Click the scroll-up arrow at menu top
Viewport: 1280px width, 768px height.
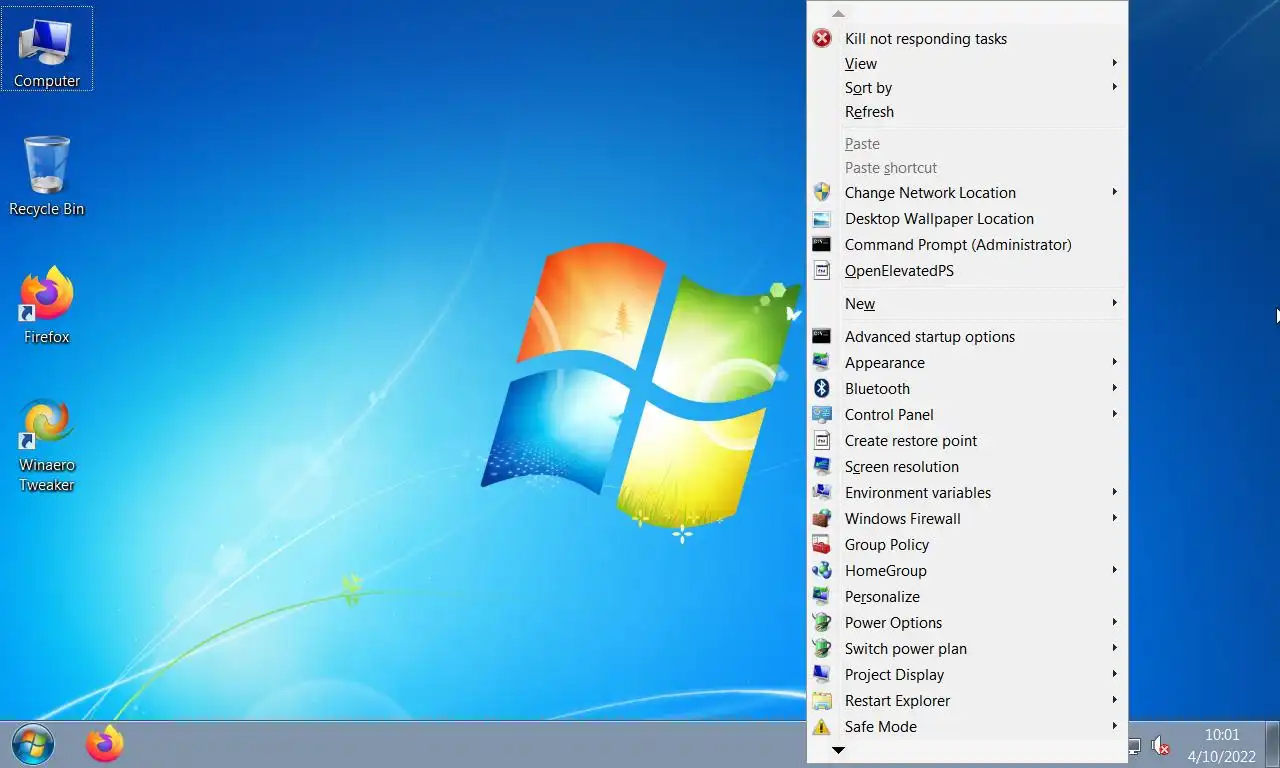click(838, 14)
